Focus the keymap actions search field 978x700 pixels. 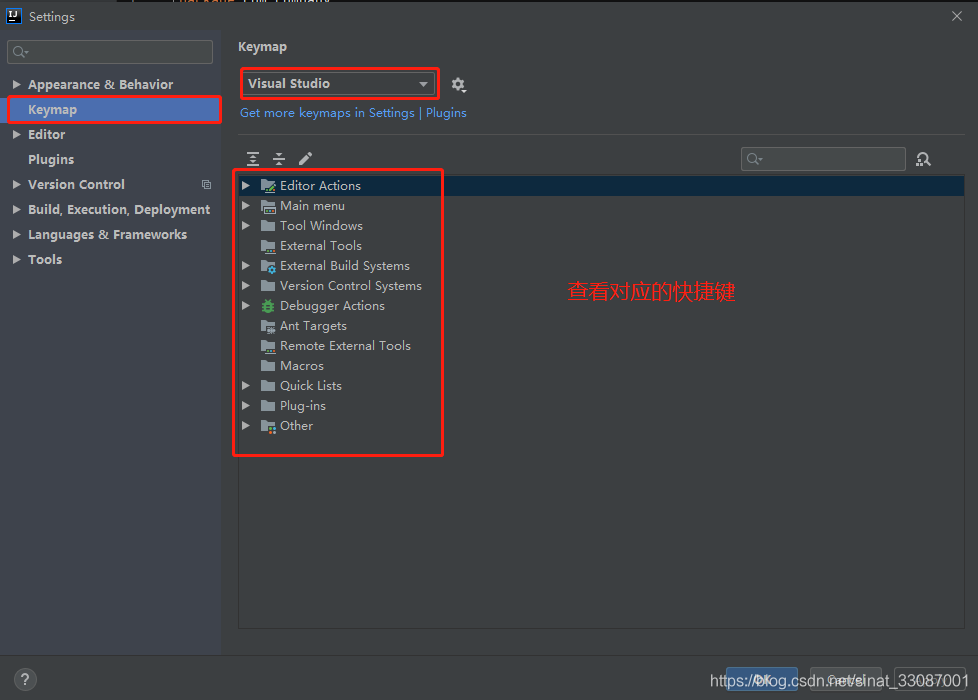[x=823, y=159]
